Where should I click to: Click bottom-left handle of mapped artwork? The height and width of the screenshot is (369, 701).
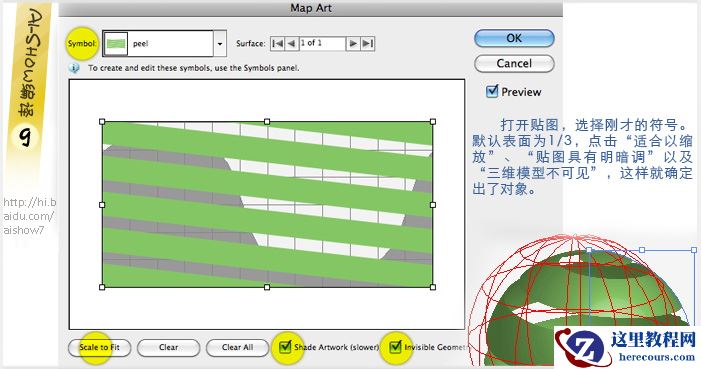(102, 287)
